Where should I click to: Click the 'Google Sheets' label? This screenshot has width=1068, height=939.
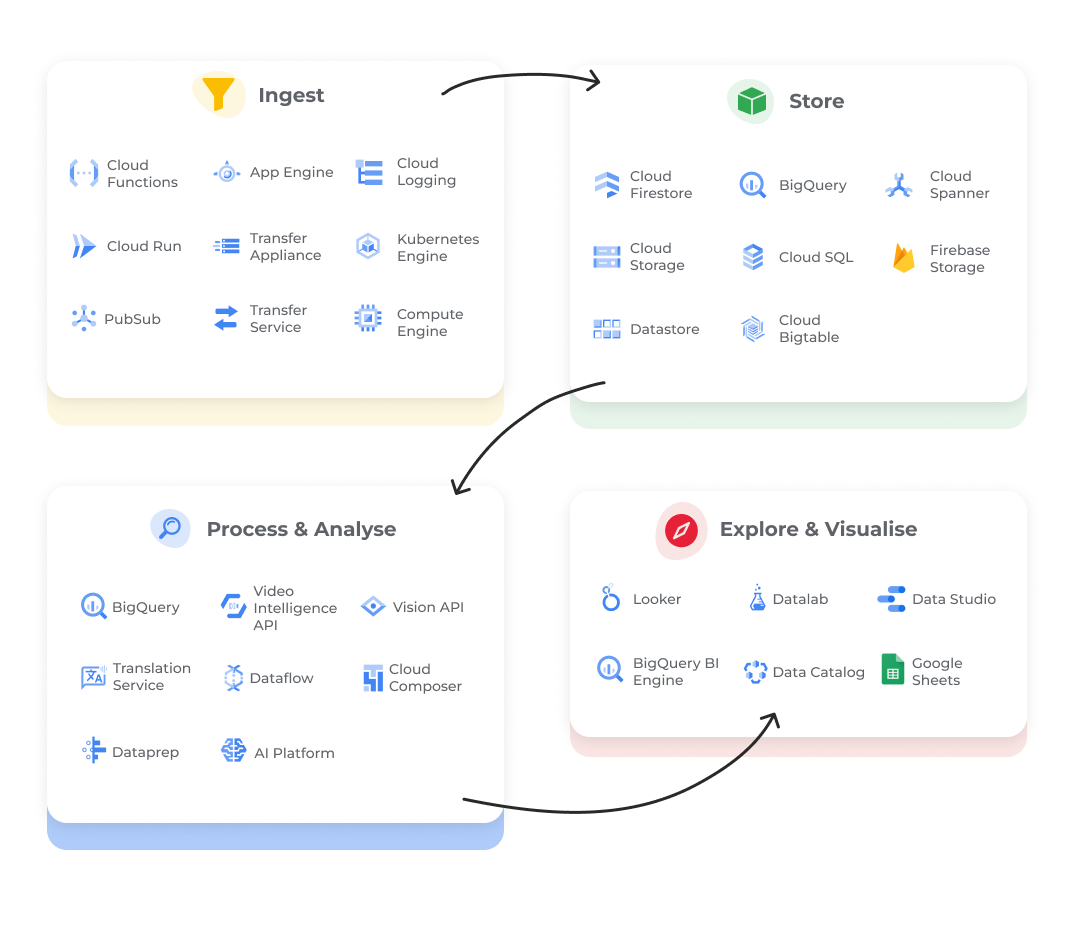(937, 671)
